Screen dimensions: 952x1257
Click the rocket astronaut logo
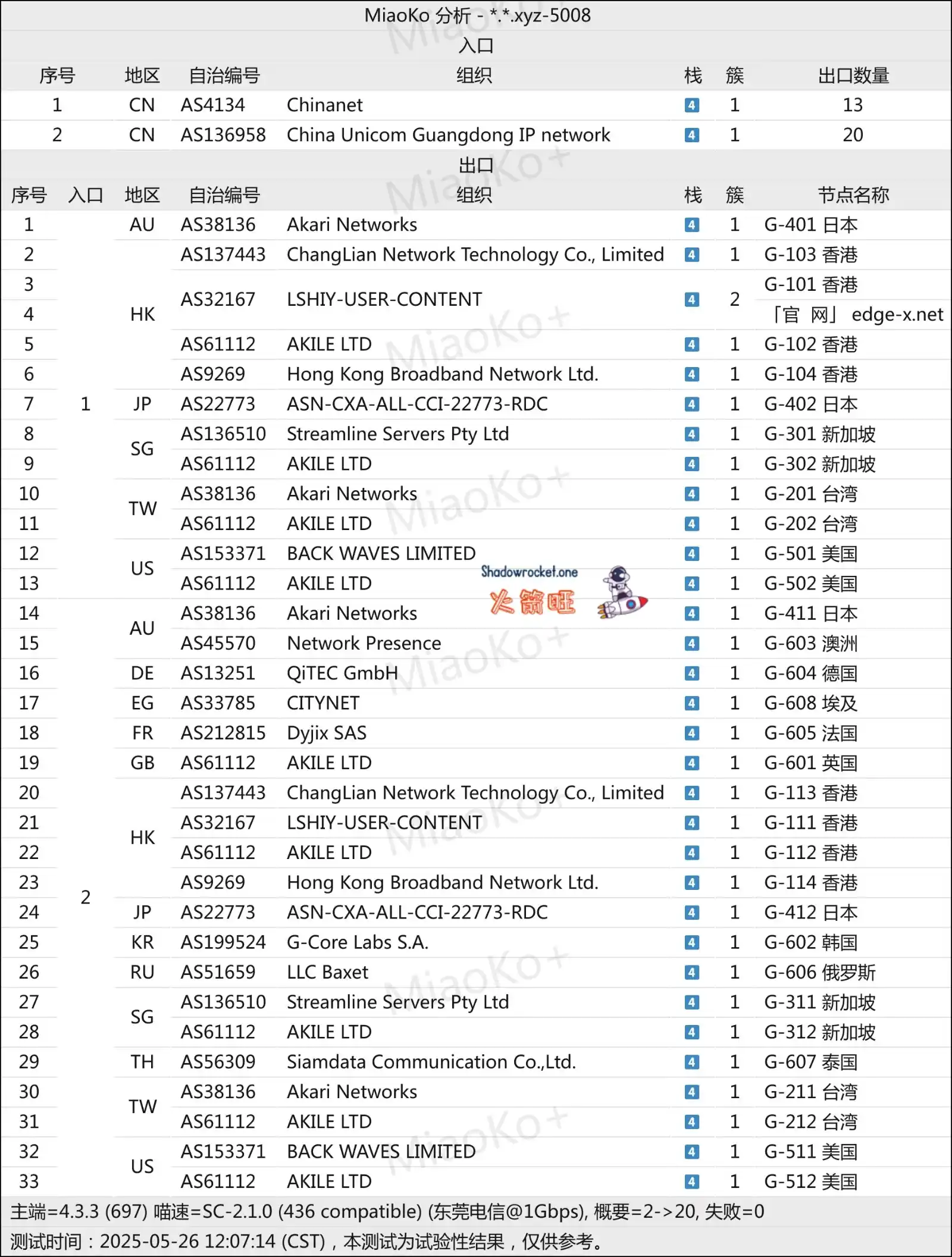point(622,593)
